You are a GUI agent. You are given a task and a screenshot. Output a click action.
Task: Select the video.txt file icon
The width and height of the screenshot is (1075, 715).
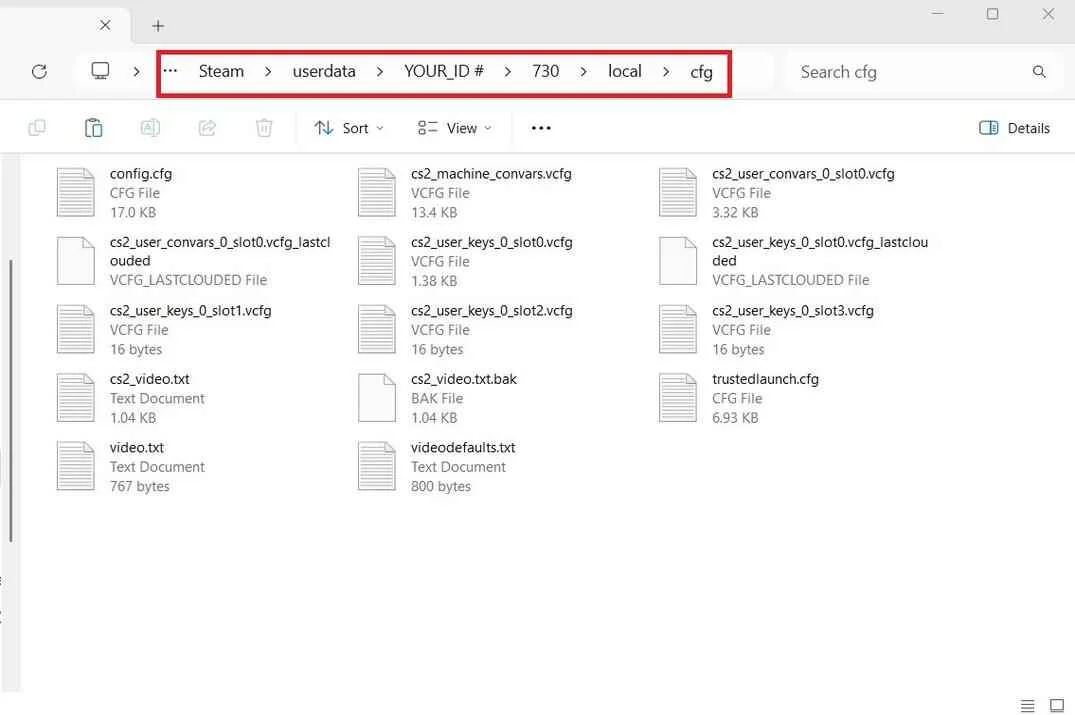point(75,466)
